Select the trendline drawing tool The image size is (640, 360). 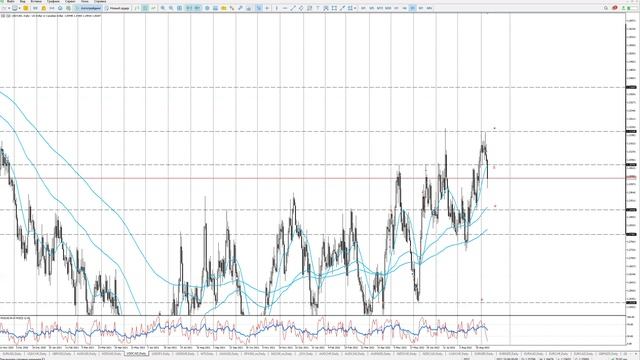click(293, 8)
